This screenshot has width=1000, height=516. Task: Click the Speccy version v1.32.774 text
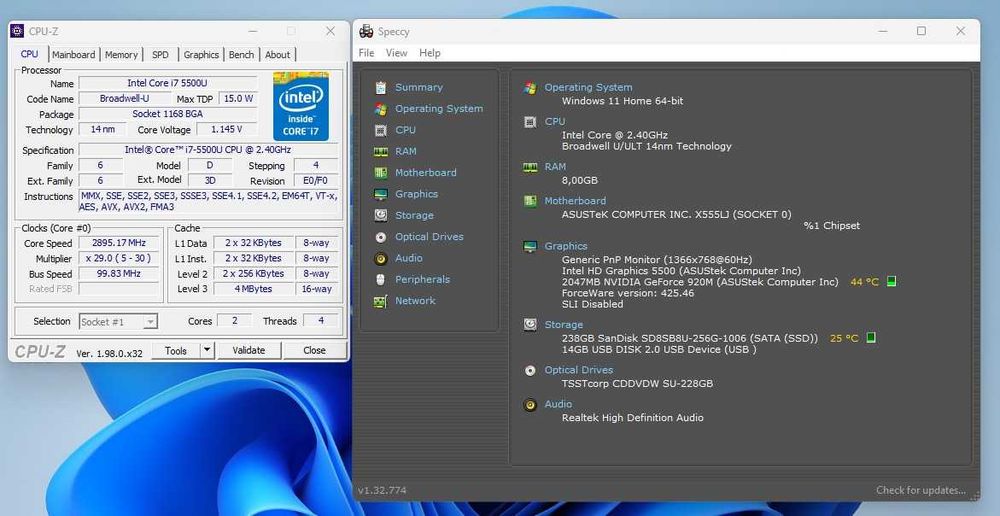pos(382,490)
